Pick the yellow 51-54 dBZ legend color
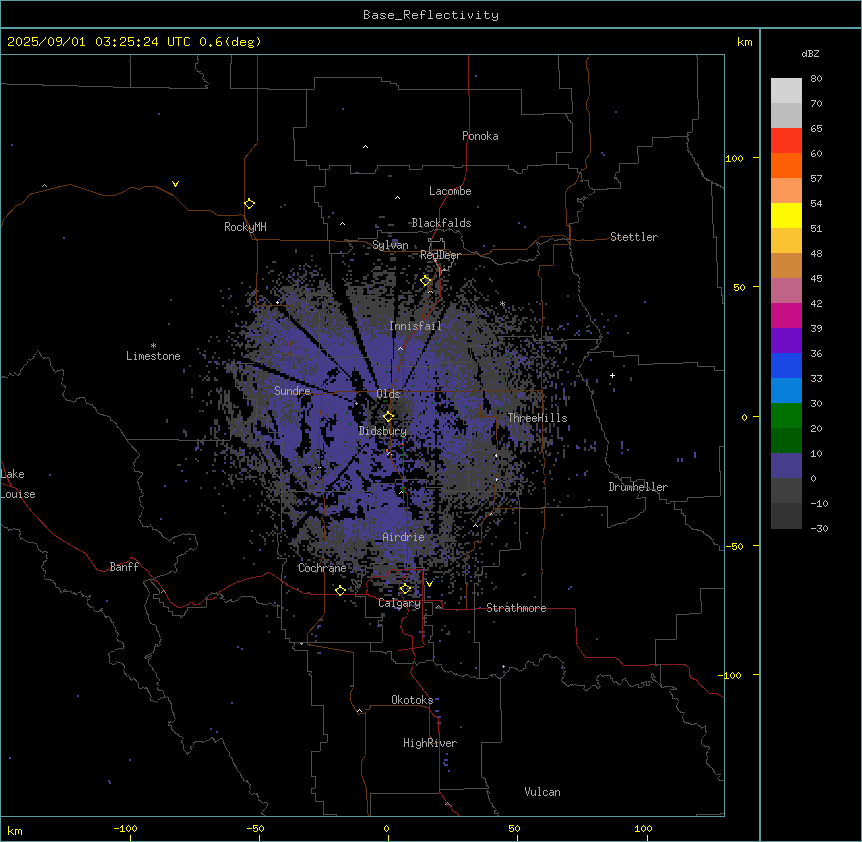Viewport: 862px width, 842px height. (786, 215)
